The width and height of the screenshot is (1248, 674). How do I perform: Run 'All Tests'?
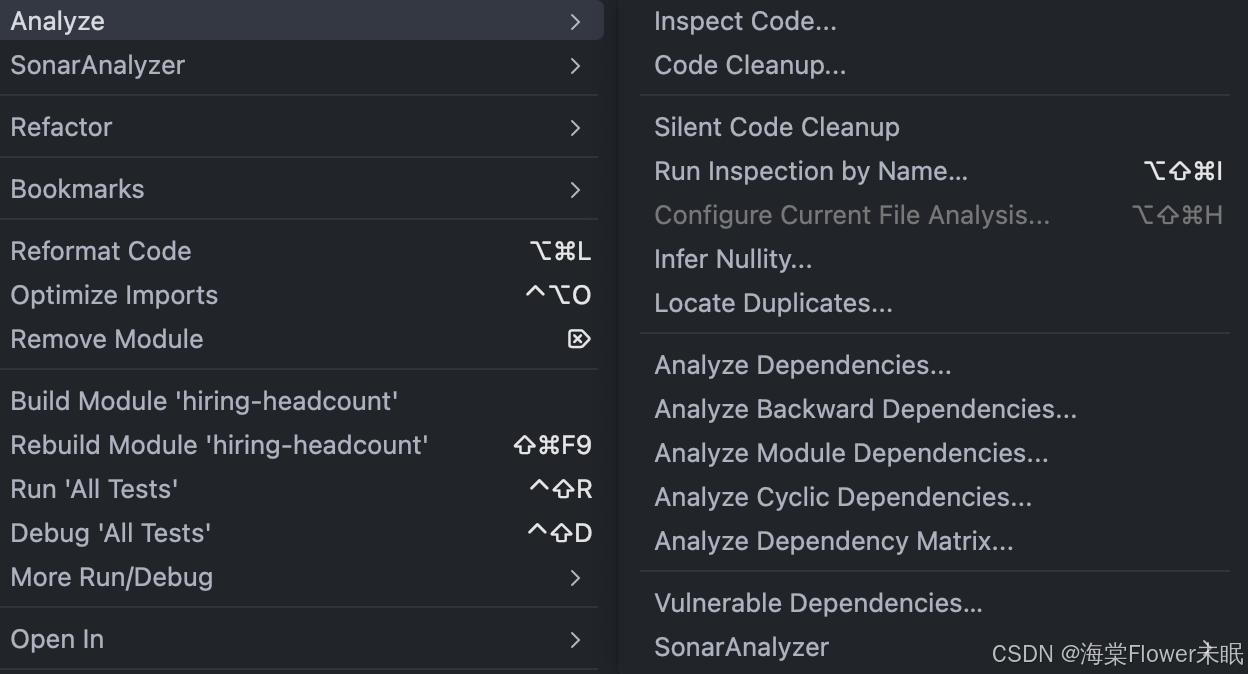pos(94,490)
